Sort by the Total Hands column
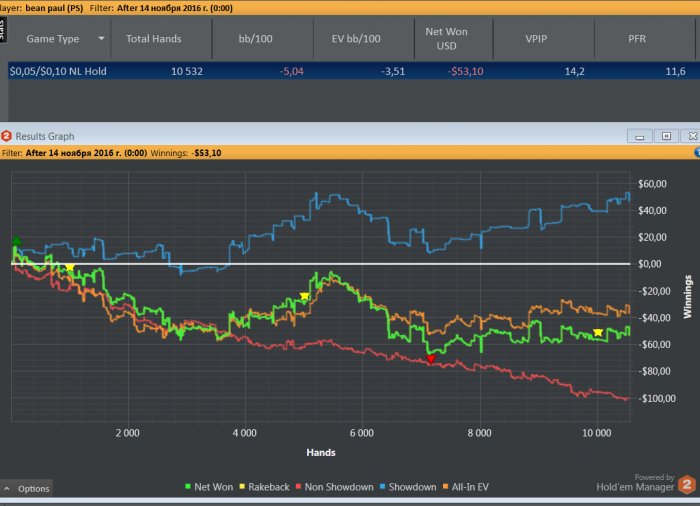The width and height of the screenshot is (700, 506). [x=155, y=39]
